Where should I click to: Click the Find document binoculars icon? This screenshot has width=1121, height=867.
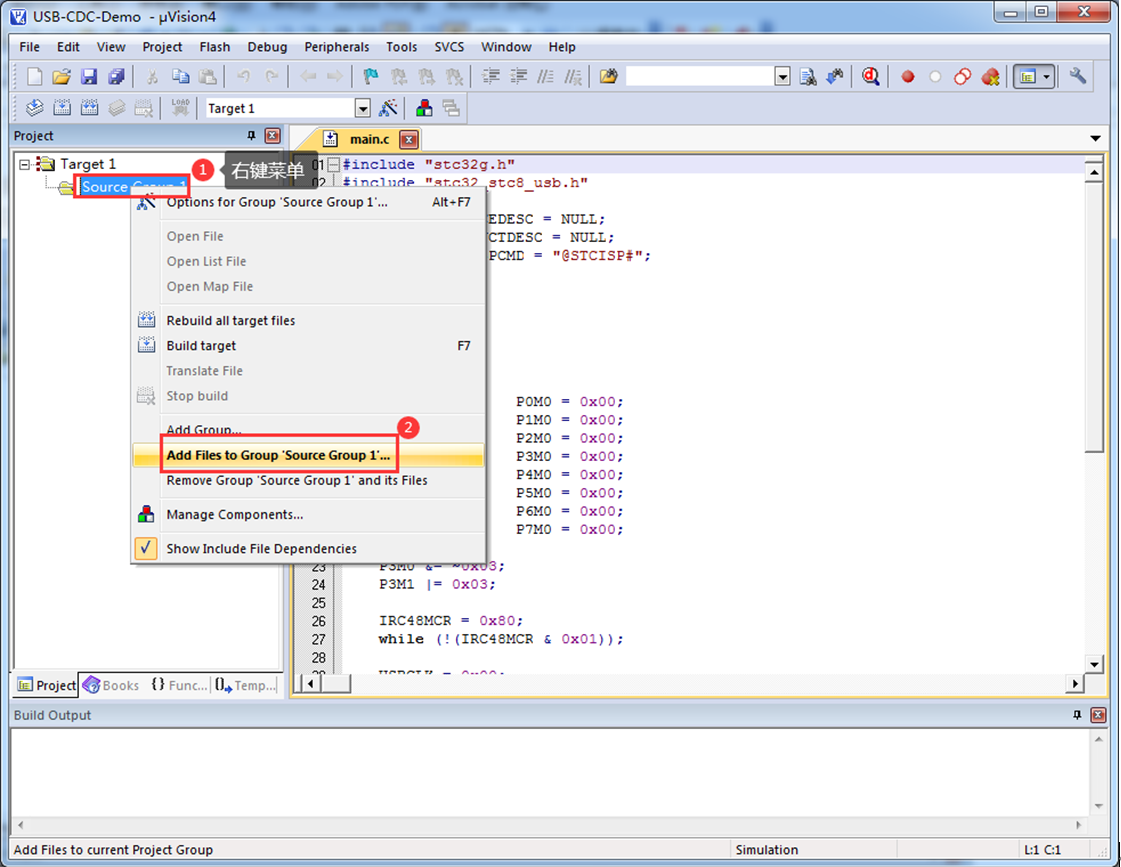(x=808, y=76)
